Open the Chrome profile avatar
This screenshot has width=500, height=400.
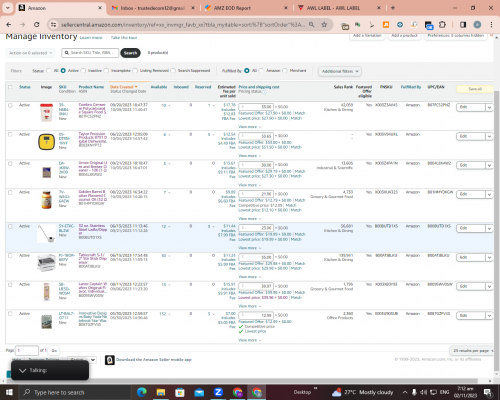(x=477, y=25)
